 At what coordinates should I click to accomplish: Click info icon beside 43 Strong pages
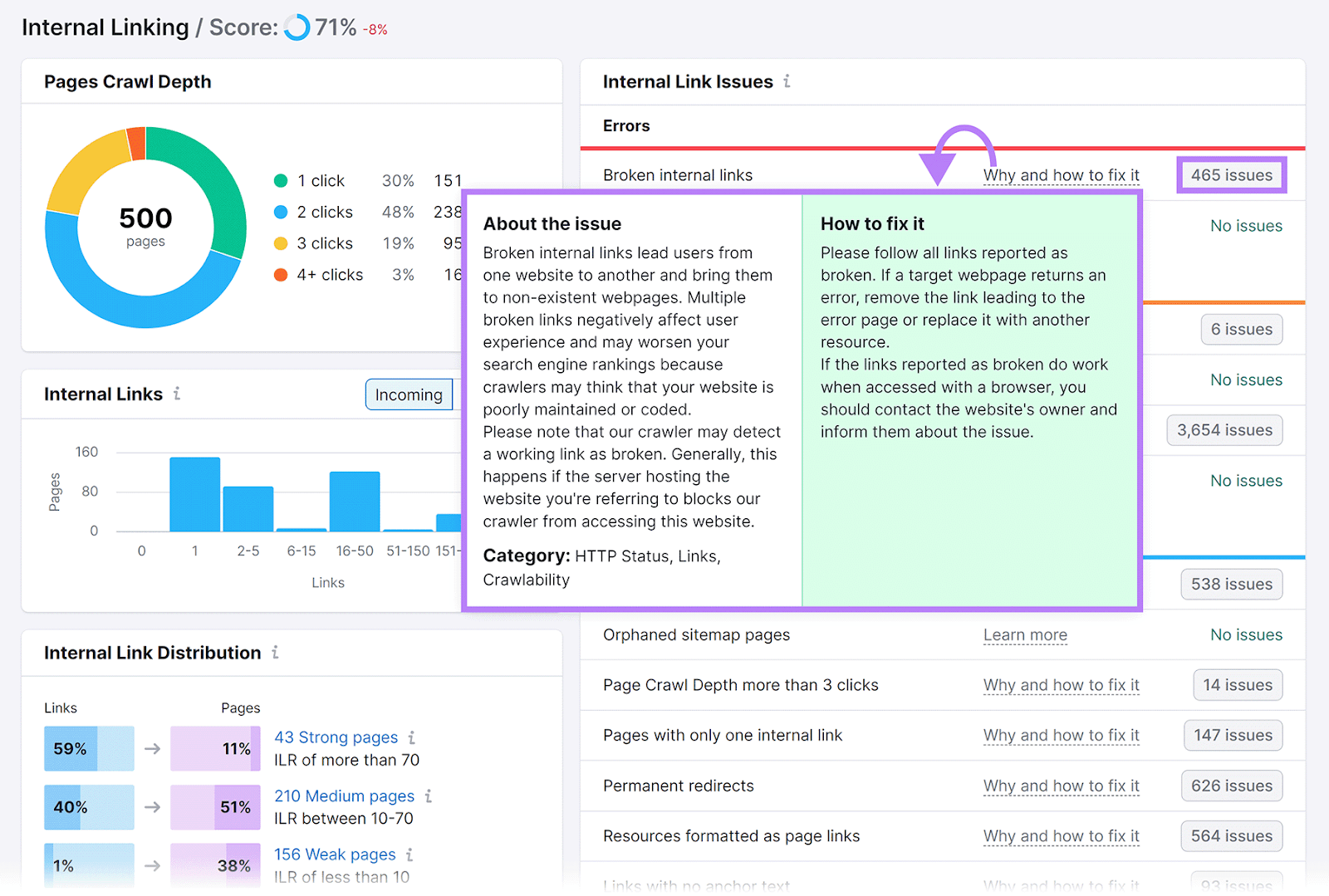[411, 737]
